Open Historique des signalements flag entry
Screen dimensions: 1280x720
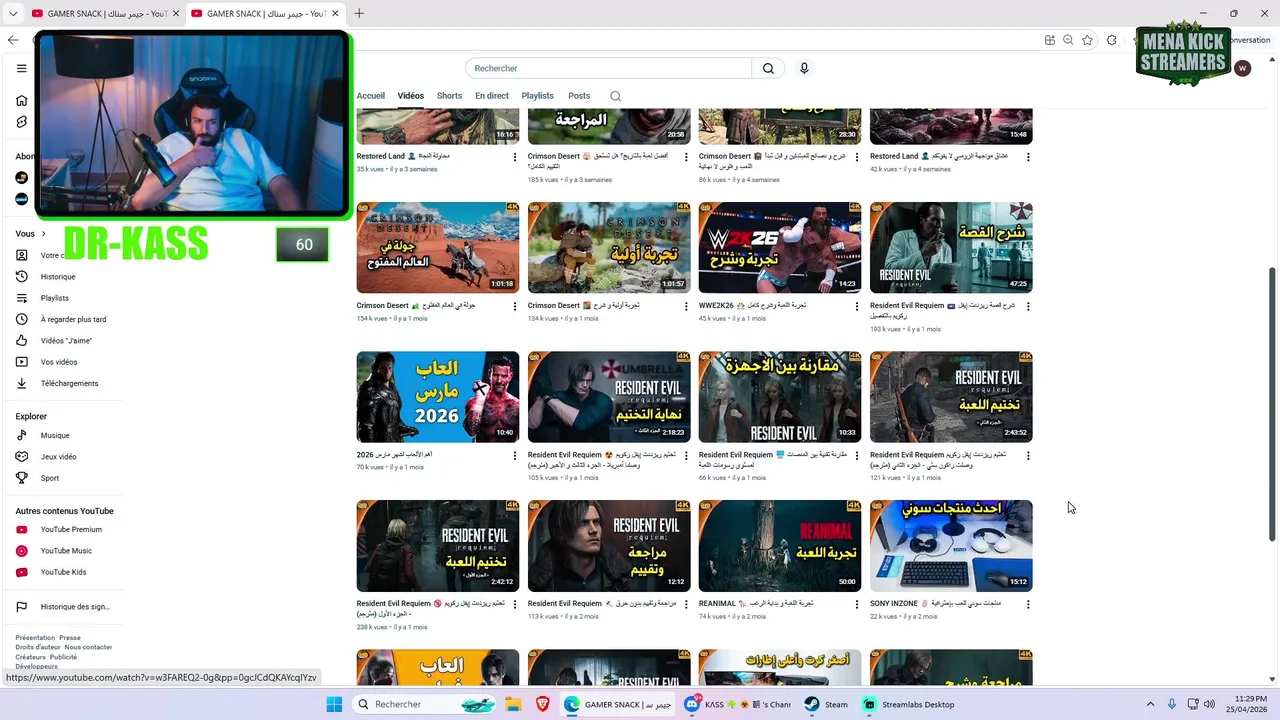(75, 607)
